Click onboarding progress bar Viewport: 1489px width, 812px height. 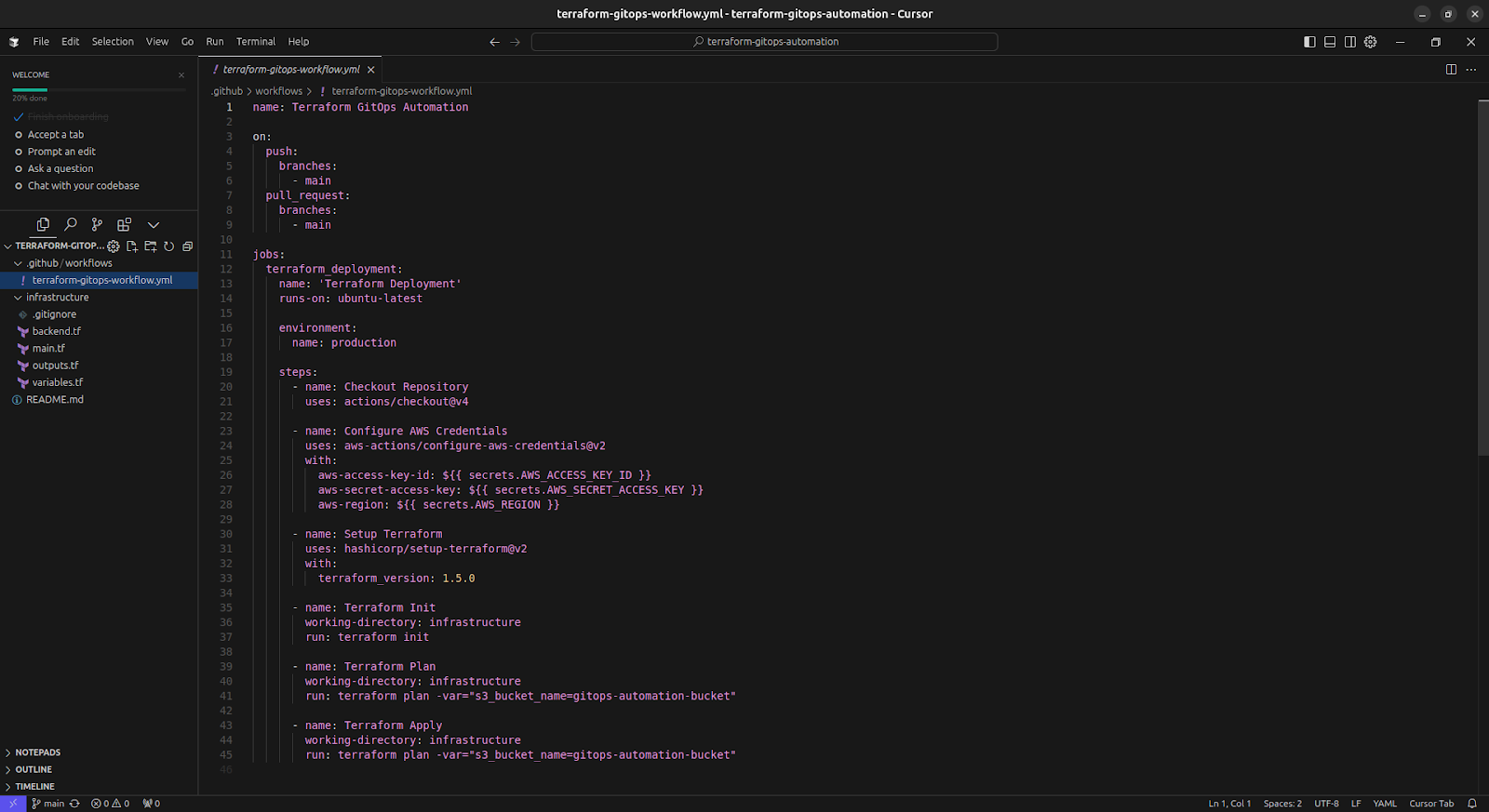[99, 90]
